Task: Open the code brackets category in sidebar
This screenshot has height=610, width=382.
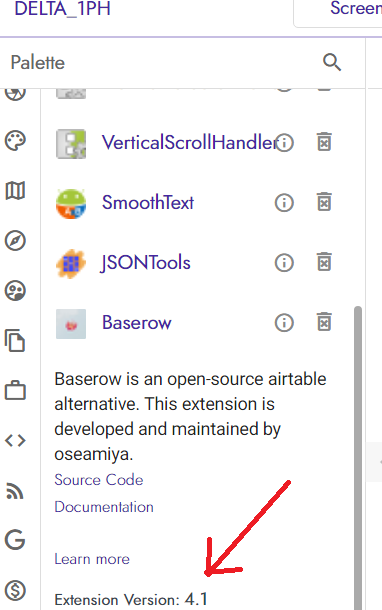Action: [x=15, y=440]
